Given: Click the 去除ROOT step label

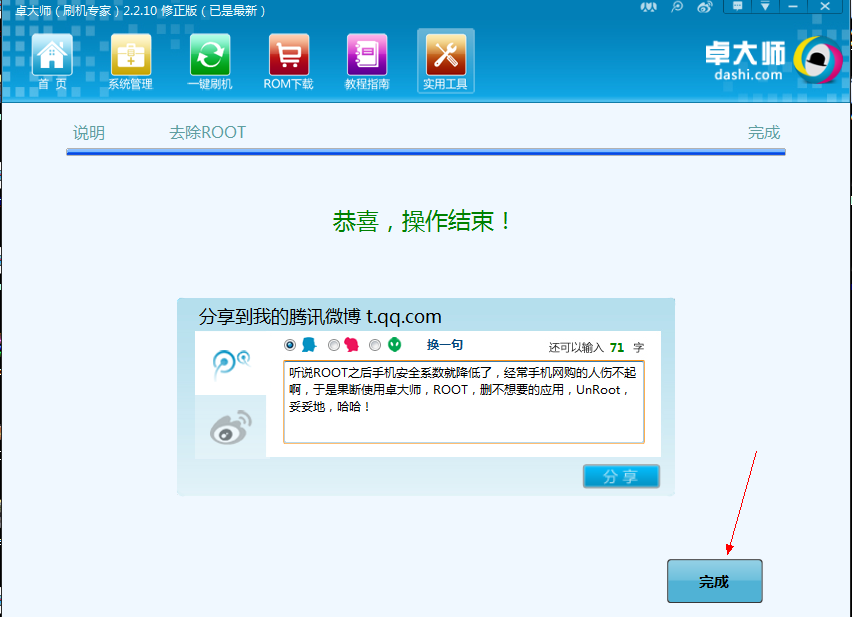Looking at the screenshot, I should [x=208, y=133].
